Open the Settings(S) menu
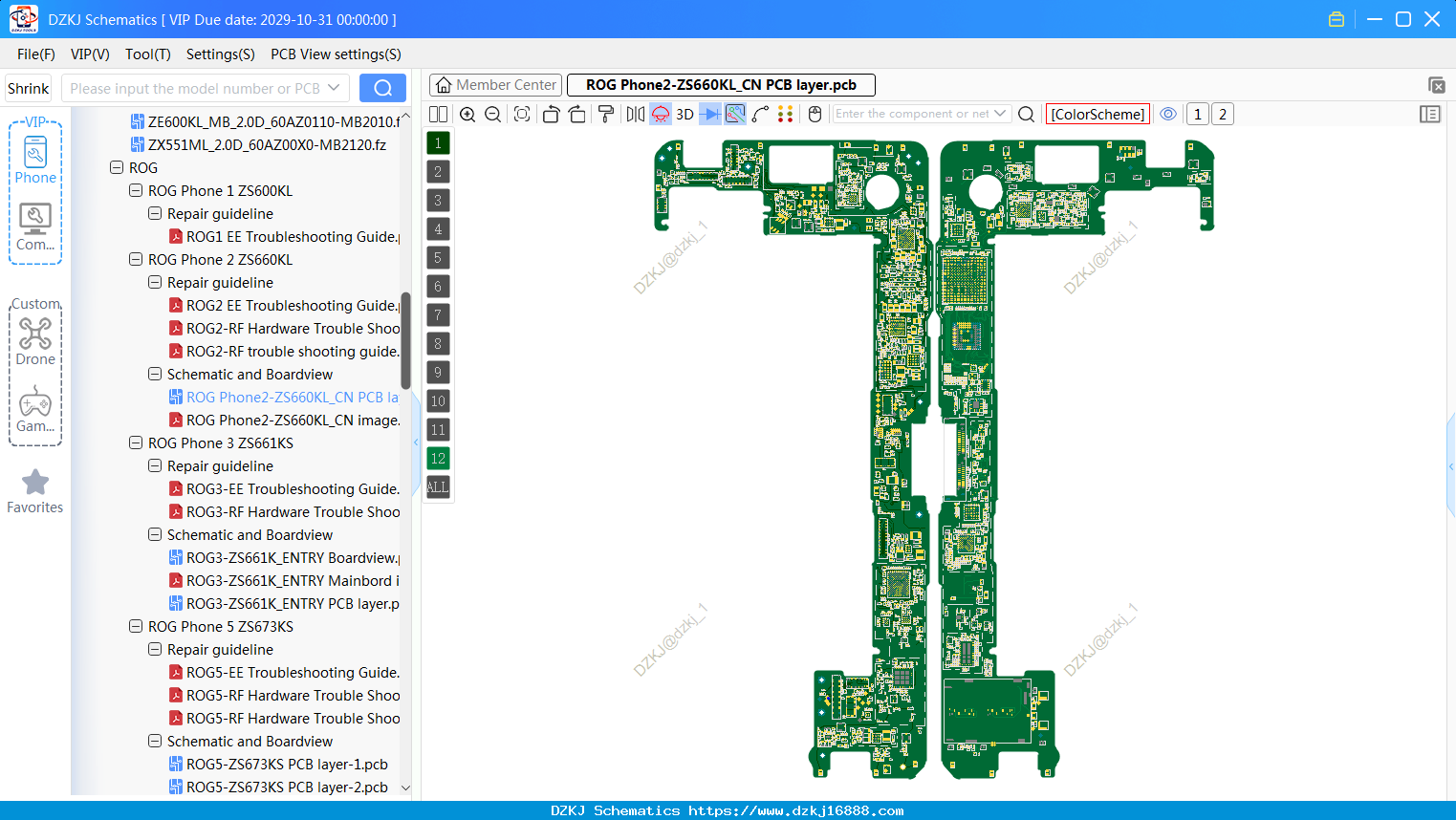1456x820 pixels. [221, 54]
